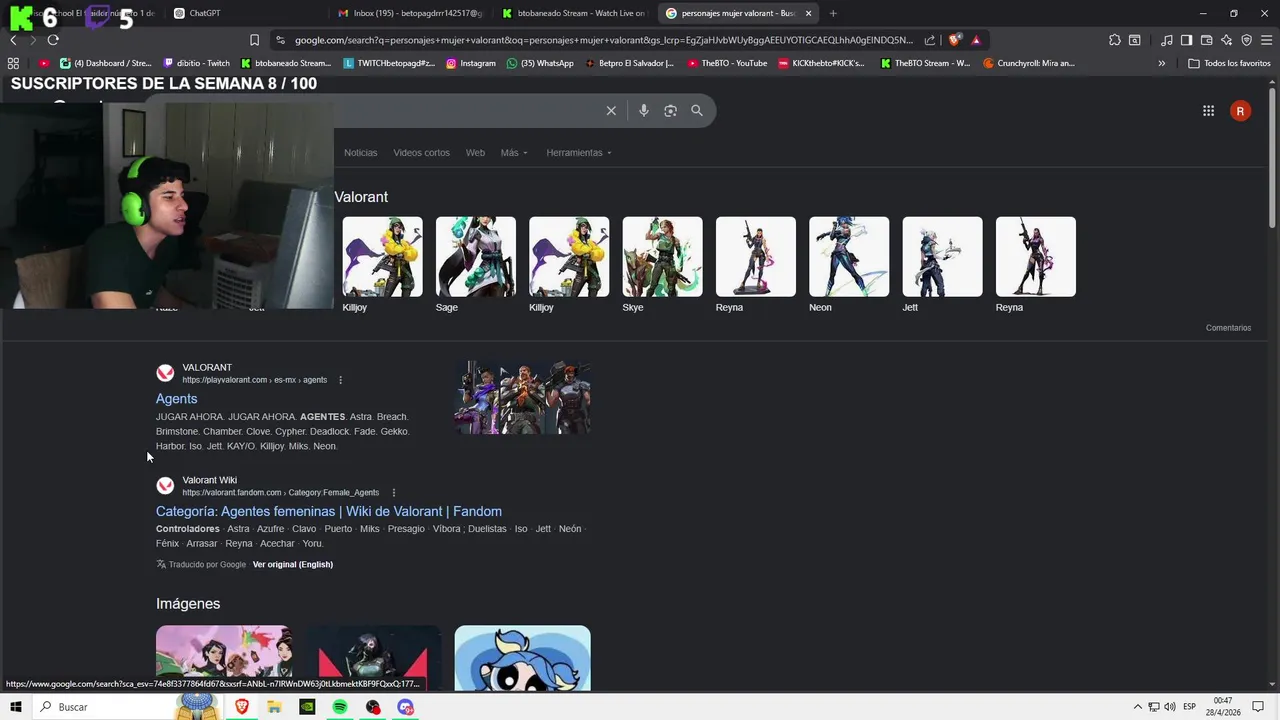
Task: Start Google voice search microphone
Action: pos(644,111)
